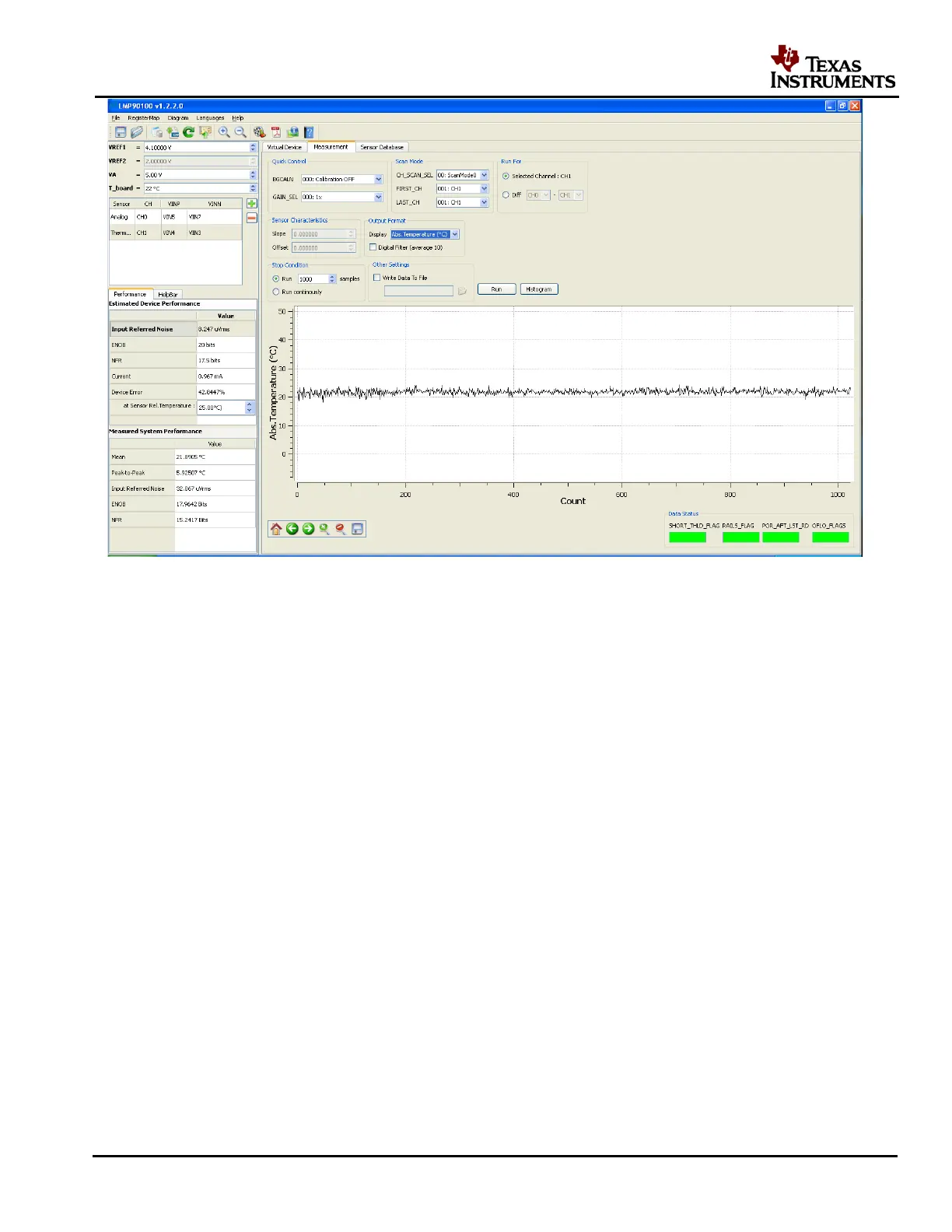Click the Open file toolbar icon
The image size is (952, 1232).
pos(136,132)
